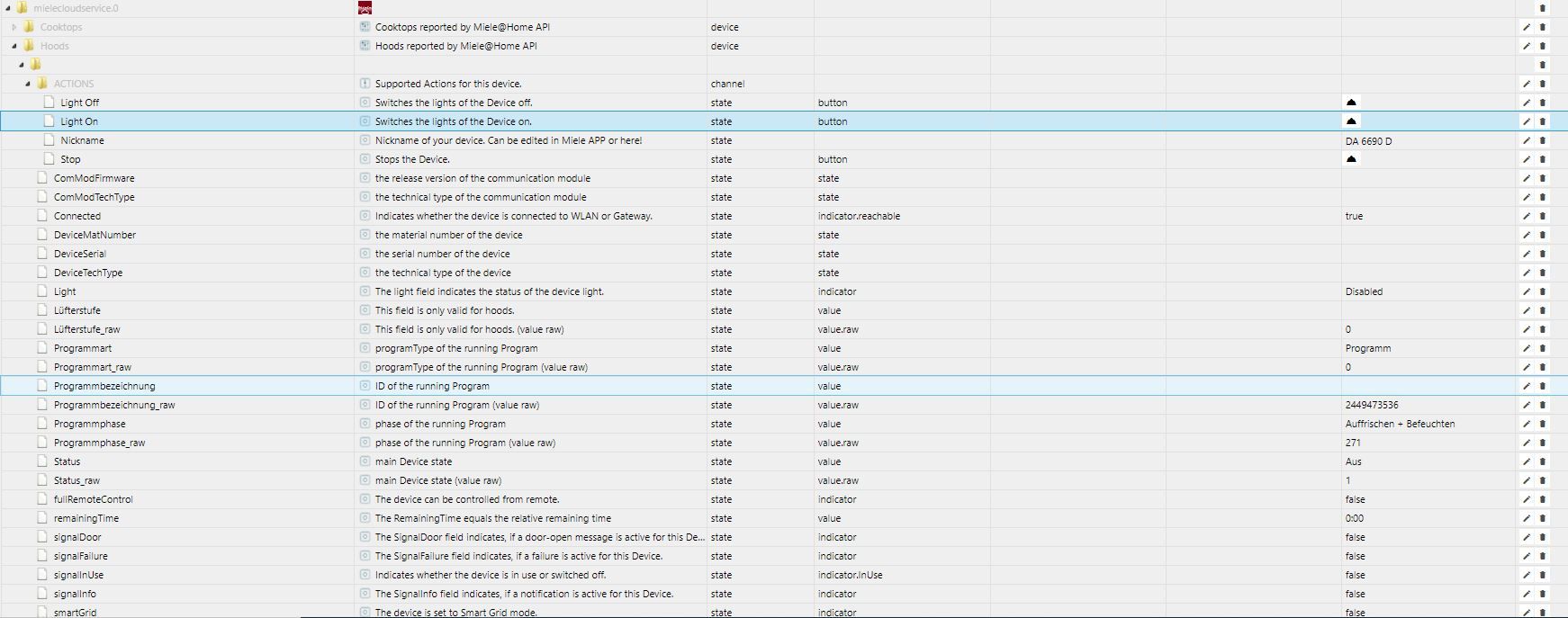The width and height of the screenshot is (1568, 618).
Task: Edit the Hoods device object
Action: tap(1527, 46)
